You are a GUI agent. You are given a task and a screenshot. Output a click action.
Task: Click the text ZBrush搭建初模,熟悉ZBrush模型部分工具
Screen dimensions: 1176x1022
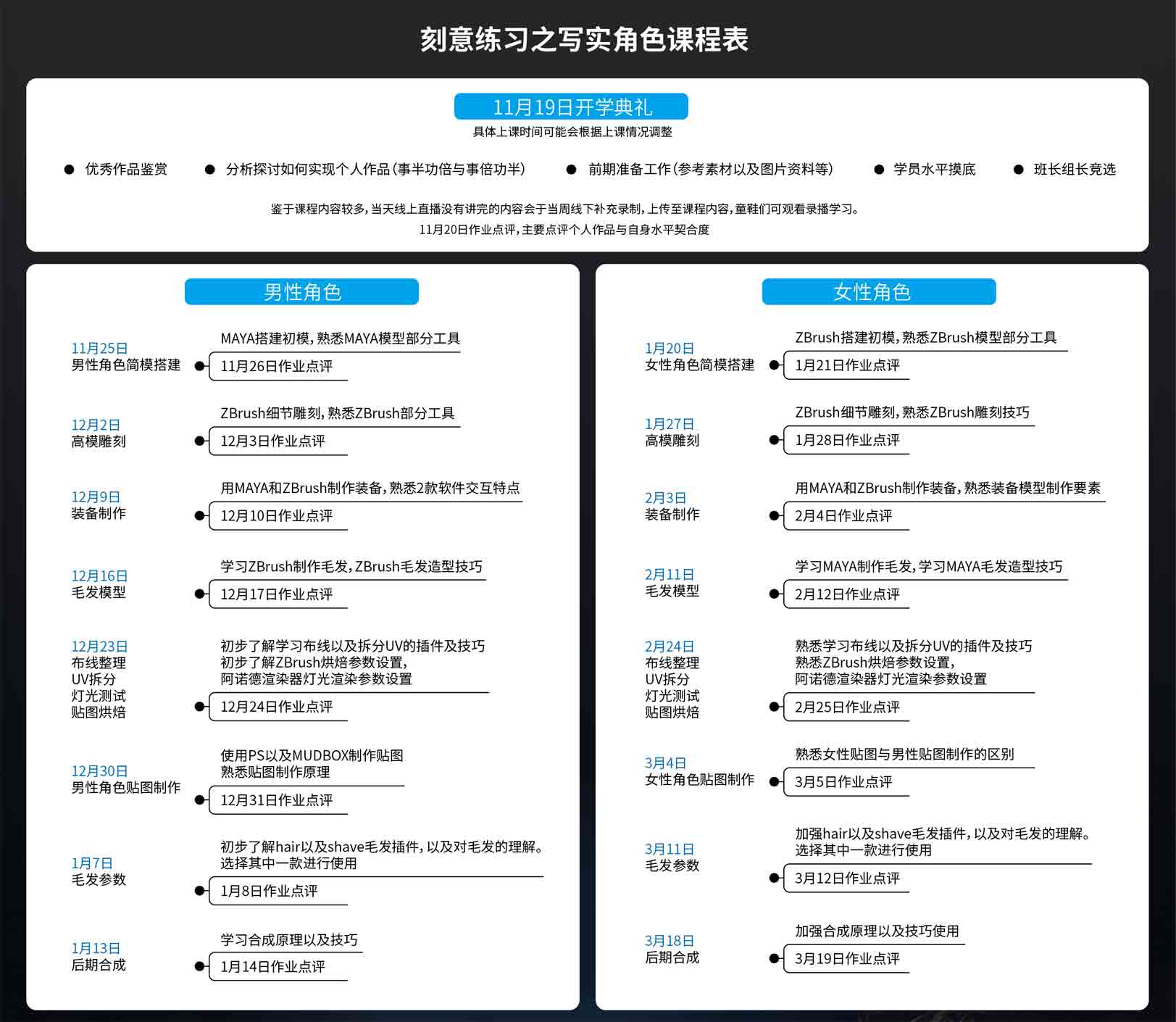pos(926,337)
